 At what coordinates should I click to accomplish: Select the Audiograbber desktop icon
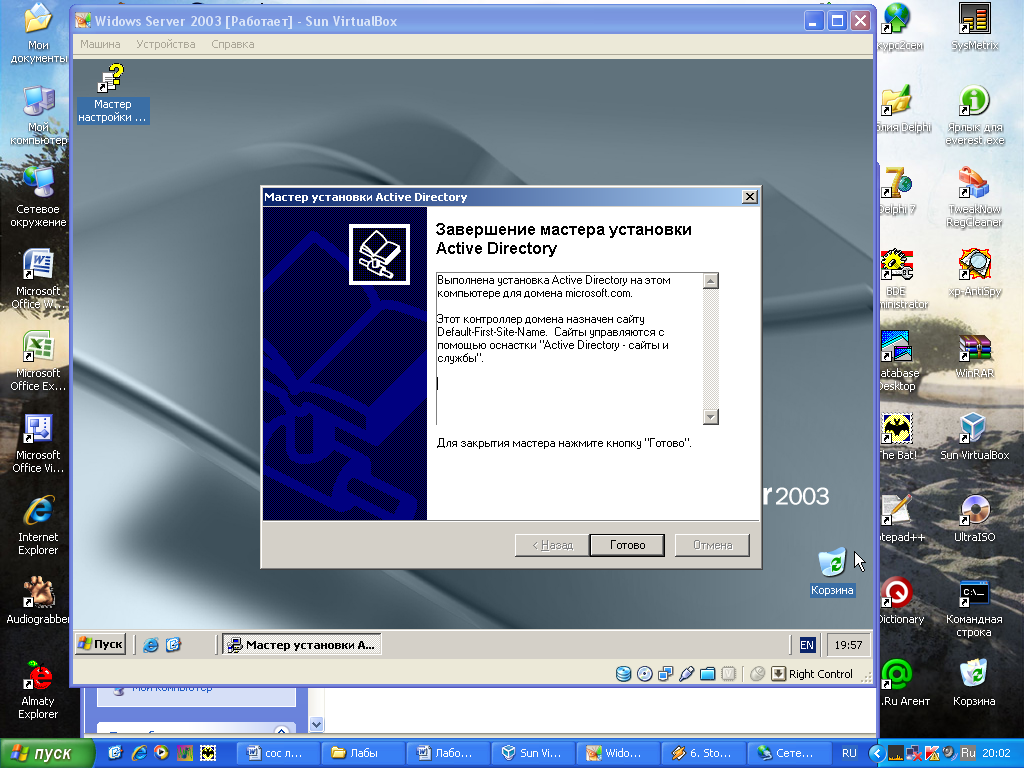(x=38, y=601)
